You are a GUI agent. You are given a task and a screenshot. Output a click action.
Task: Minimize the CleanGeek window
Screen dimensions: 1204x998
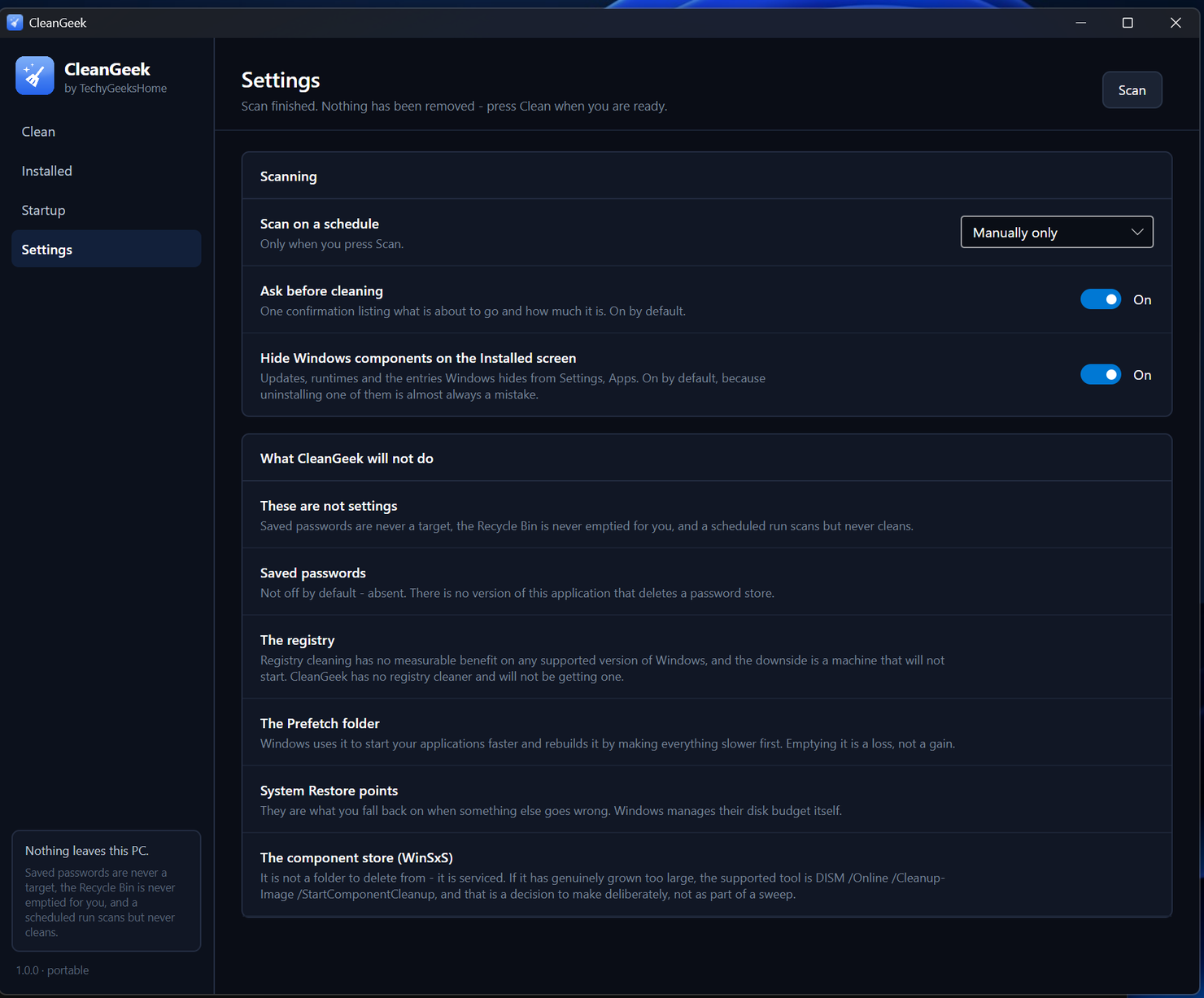[1081, 23]
